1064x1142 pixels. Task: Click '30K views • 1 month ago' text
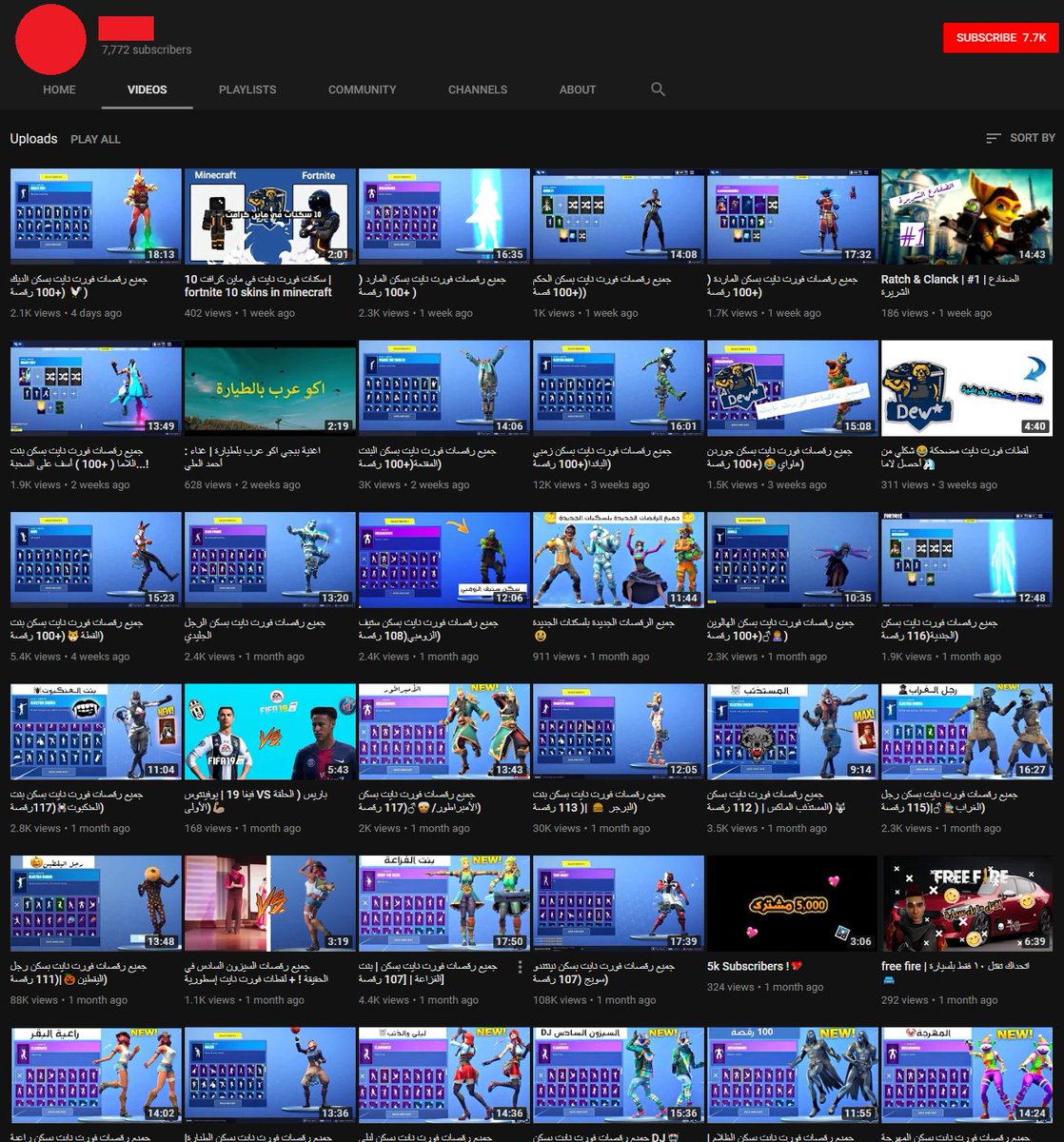click(x=591, y=829)
